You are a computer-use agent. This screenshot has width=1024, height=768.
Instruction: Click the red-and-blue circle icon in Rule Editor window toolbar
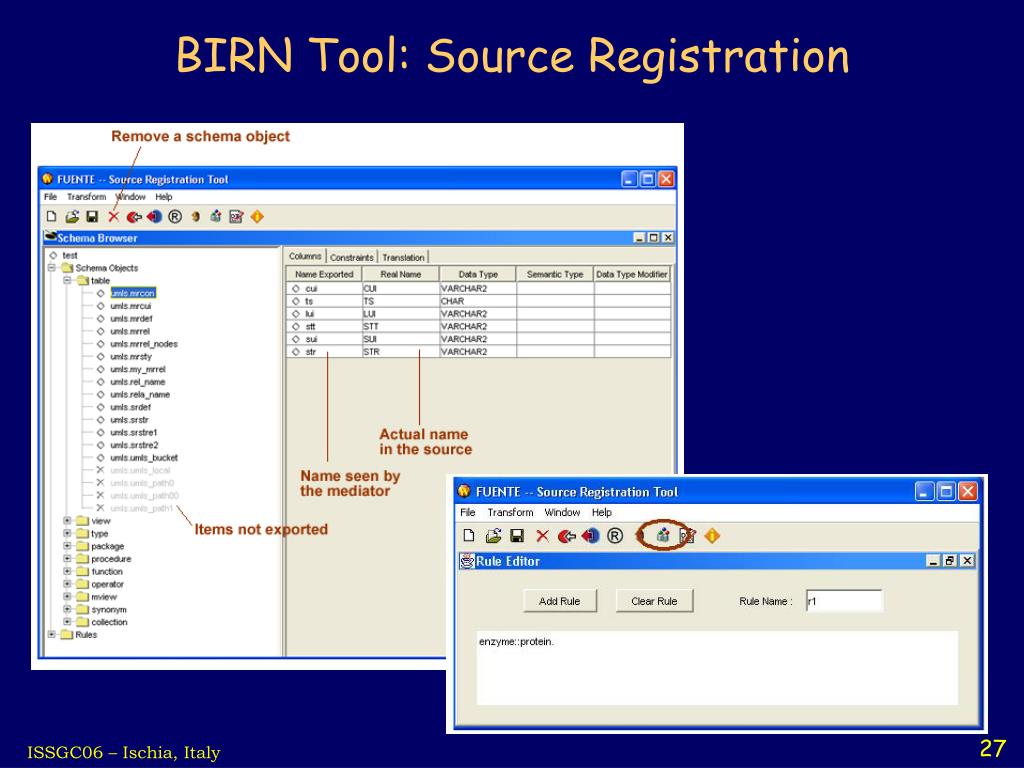[590, 536]
